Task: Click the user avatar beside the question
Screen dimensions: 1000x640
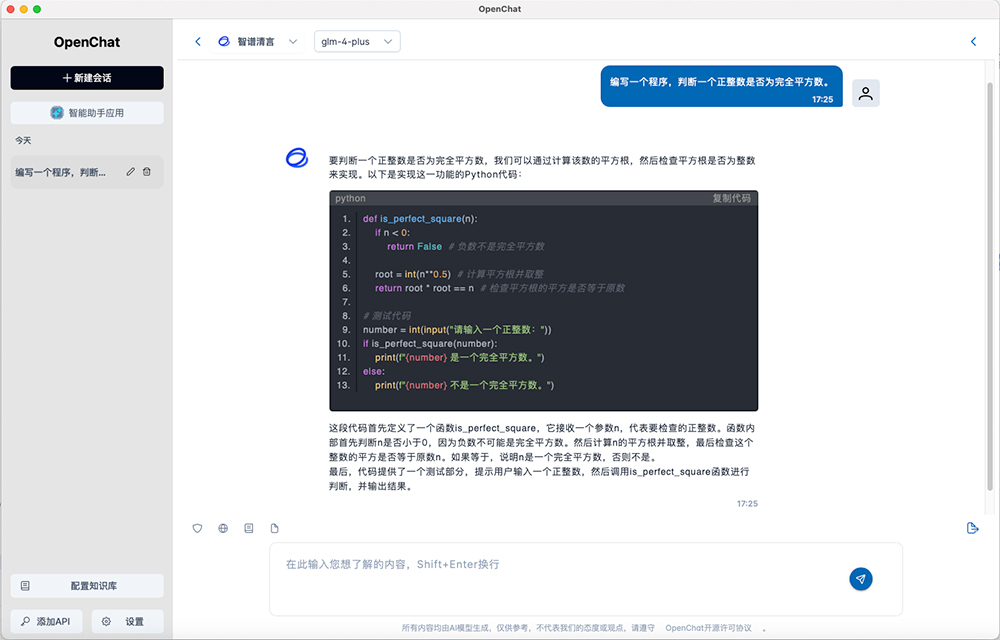Action: point(866,93)
